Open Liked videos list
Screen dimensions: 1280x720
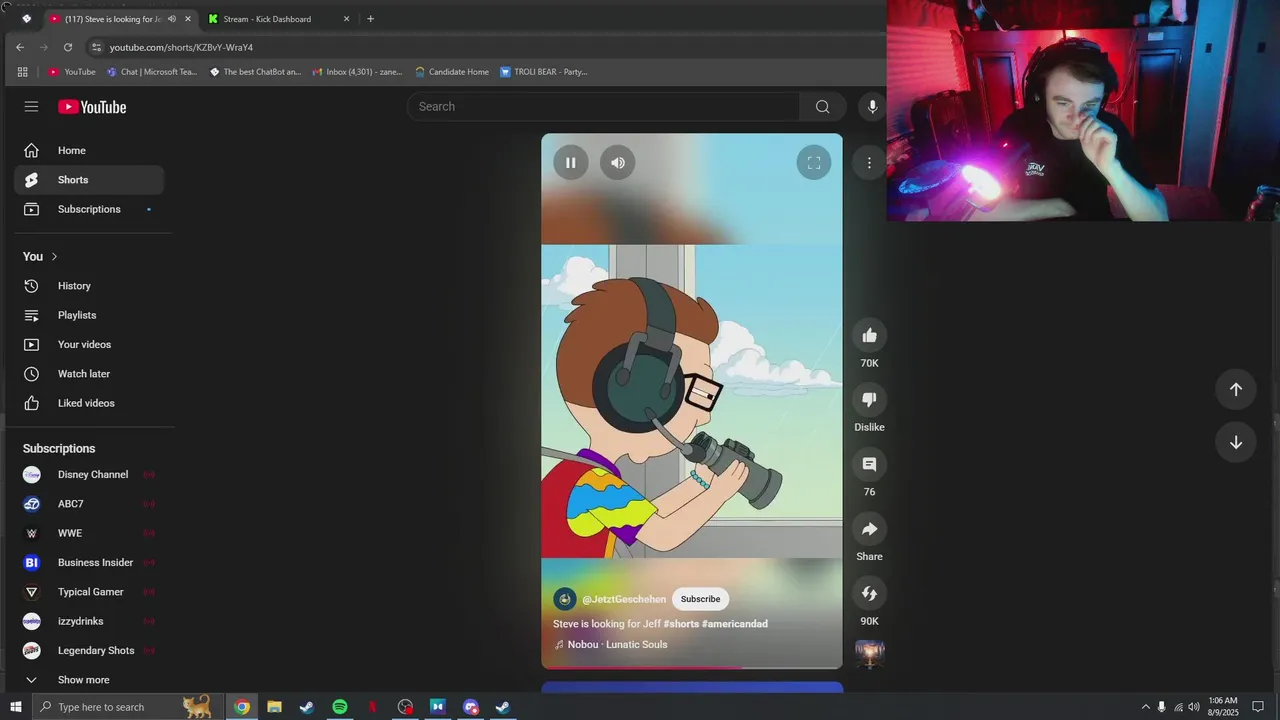pos(90,403)
